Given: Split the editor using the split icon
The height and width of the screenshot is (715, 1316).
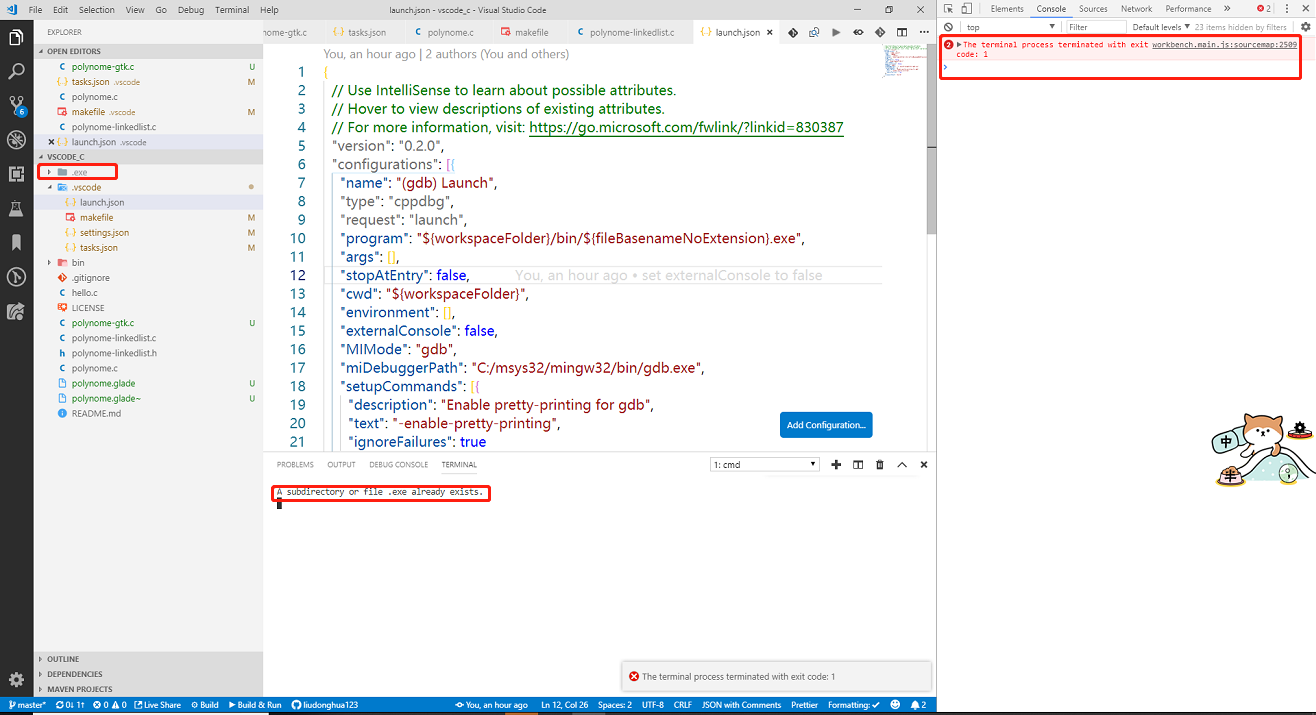Looking at the screenshot, I should coord(901,31).
